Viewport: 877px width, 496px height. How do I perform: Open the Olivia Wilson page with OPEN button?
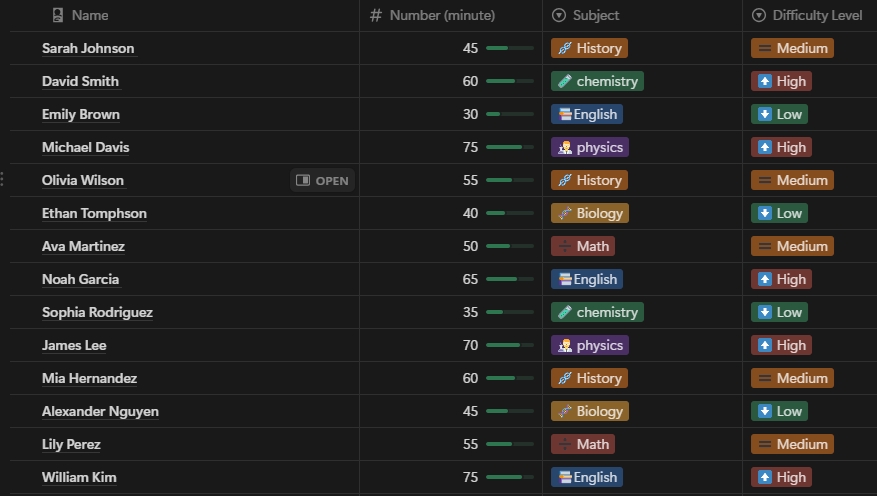click(322, 180)
